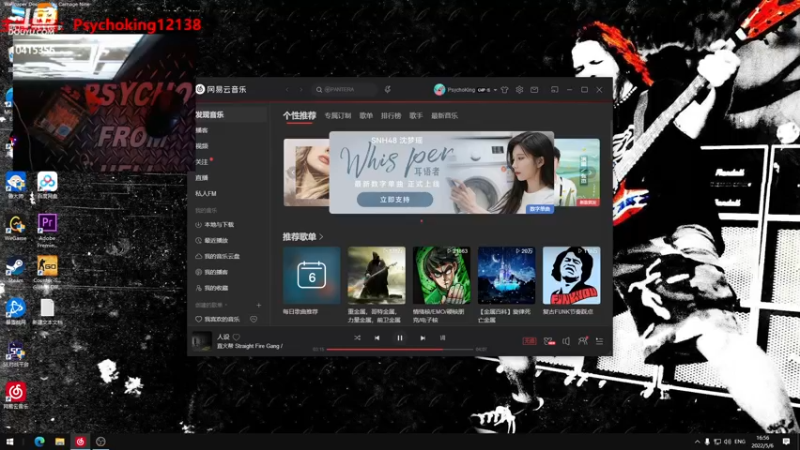Switch to 歌单 tab
The height and width of the screenshot is (450, 800).
(366, 116)
